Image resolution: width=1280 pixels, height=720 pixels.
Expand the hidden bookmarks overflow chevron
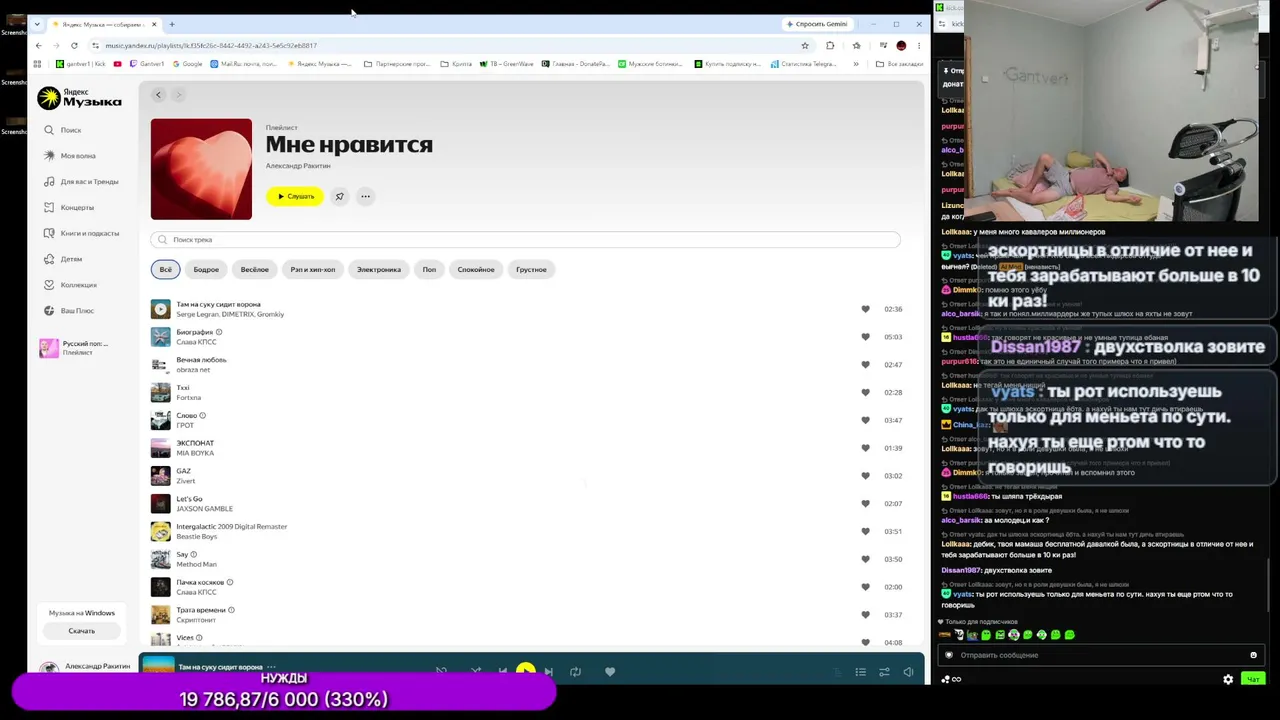tap(856, 64)
